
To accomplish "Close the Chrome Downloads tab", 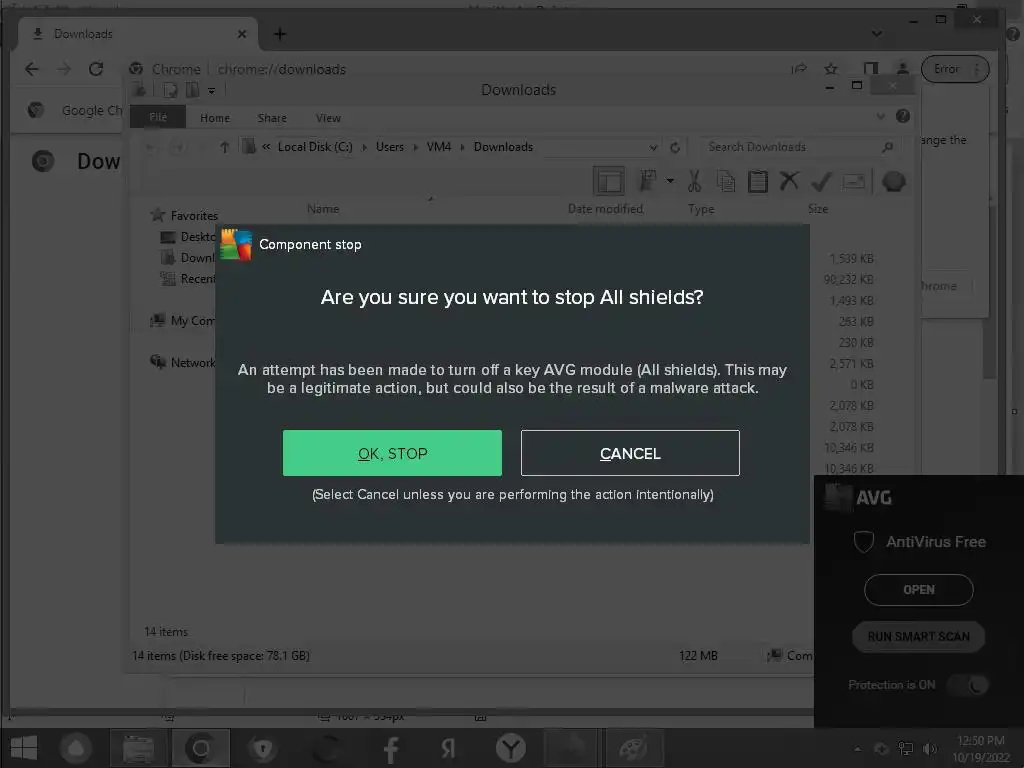I will [x=242, y=34].
